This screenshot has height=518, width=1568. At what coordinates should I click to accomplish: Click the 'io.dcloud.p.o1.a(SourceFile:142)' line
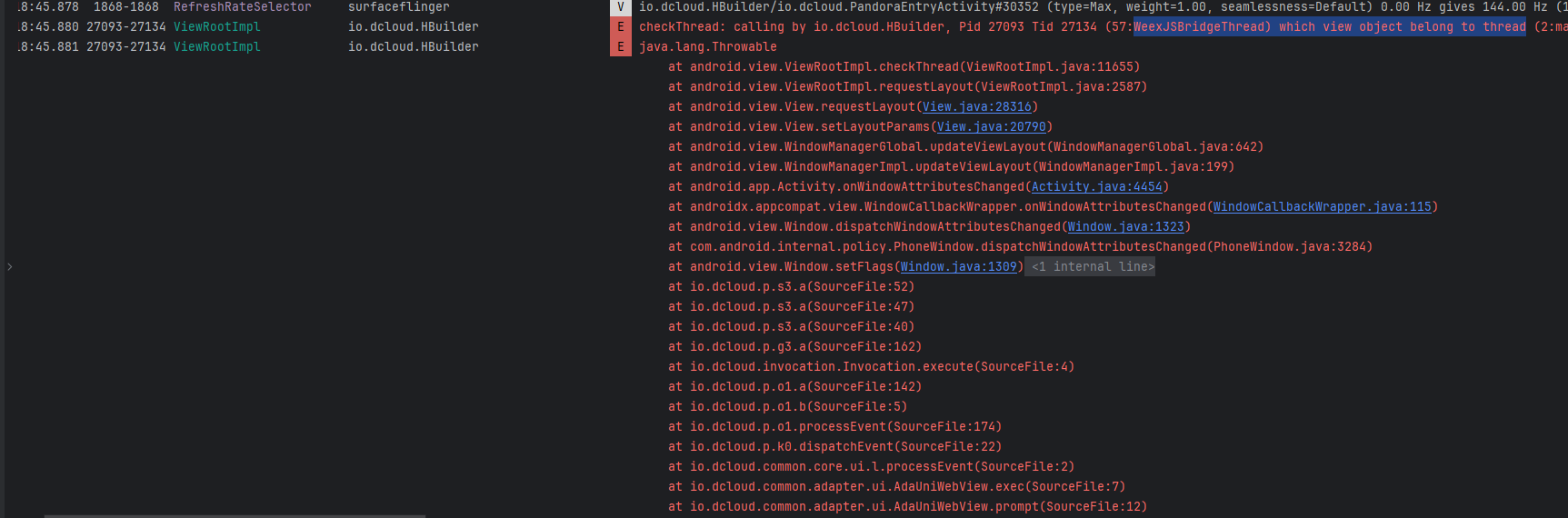click(795, 387)
